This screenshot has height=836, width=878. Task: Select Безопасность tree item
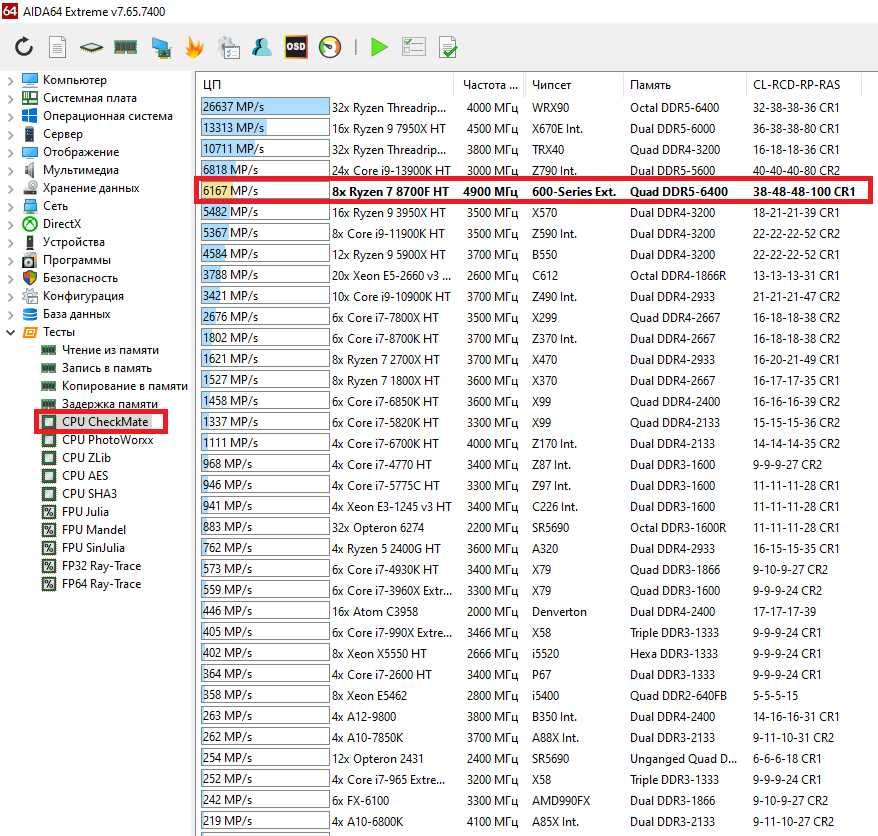(80, 278)
